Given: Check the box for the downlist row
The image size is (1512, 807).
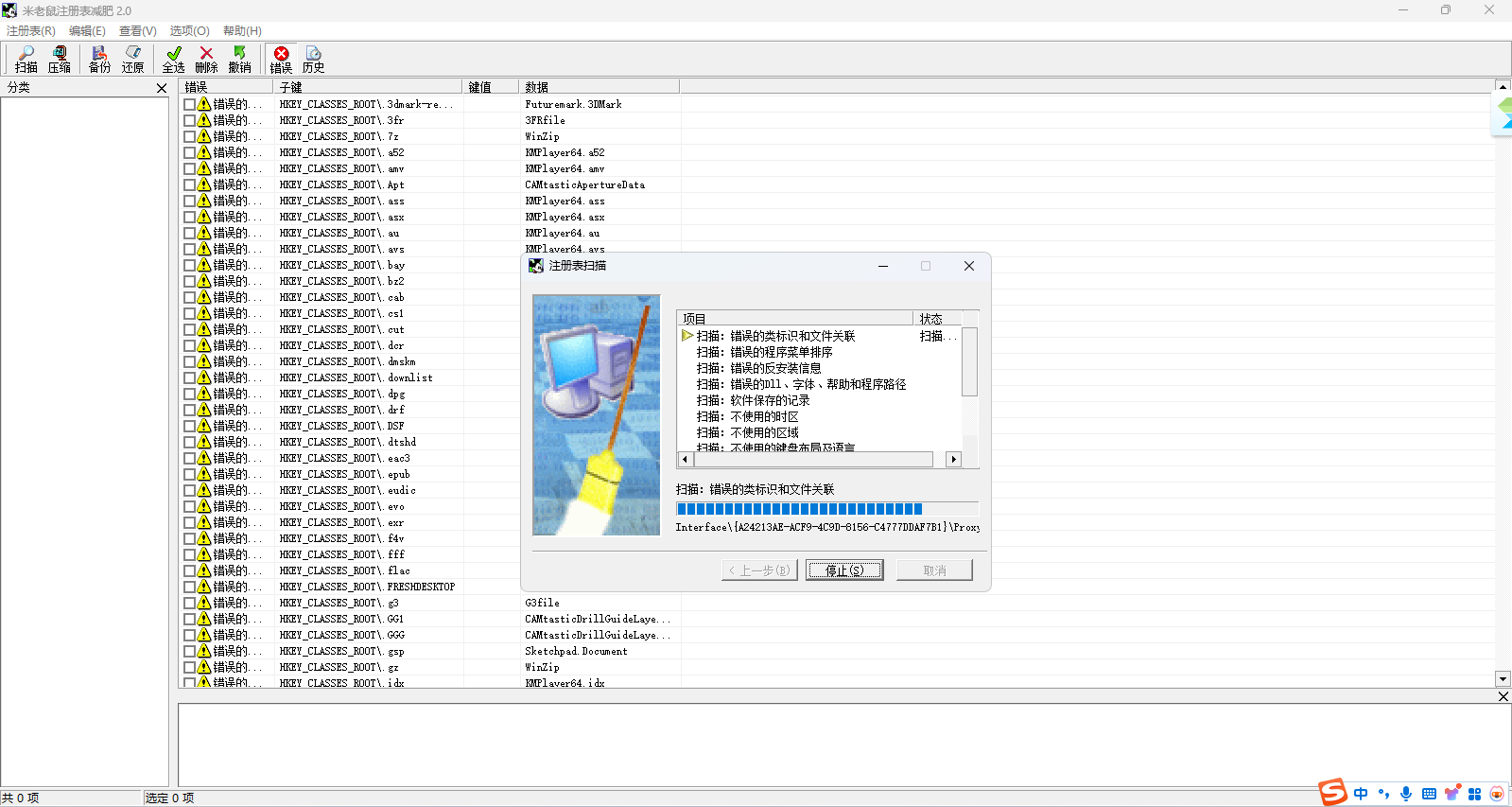Looking at the screenshot, I should click(x=189, y=377).
